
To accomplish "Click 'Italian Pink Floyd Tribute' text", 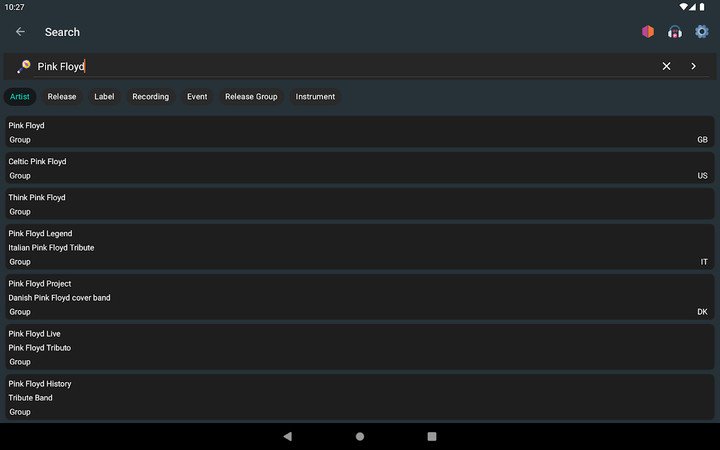I will [51, 248].
